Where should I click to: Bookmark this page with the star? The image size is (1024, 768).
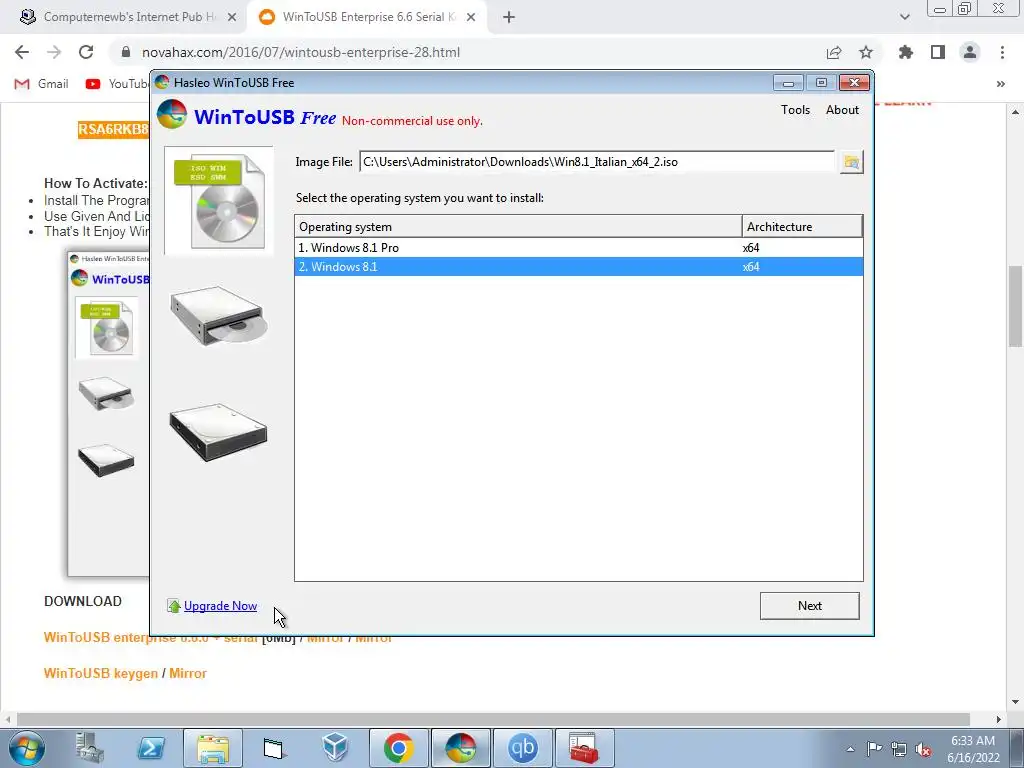pyautogui.click(x=866, y=52)
